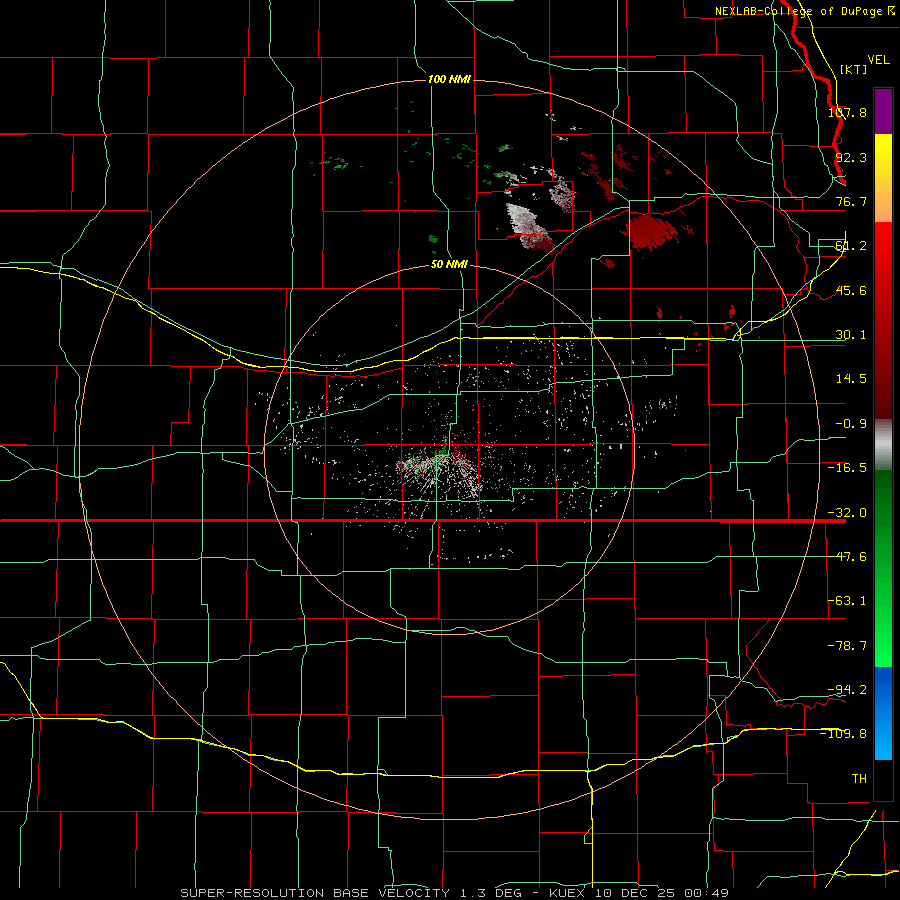Click the [KT] units label
Screen dimensions: 900x900
click(854, 69)
